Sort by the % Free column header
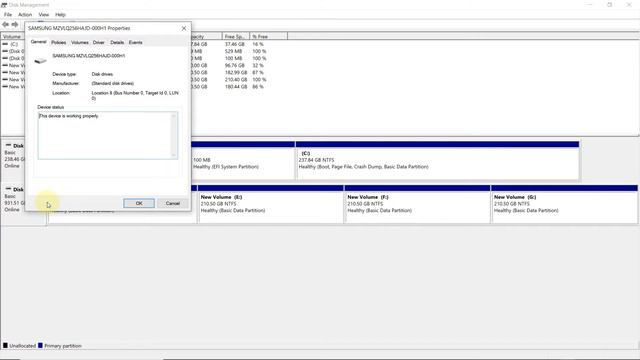Viewport: 640px width, 360px height. pos(268,37)
